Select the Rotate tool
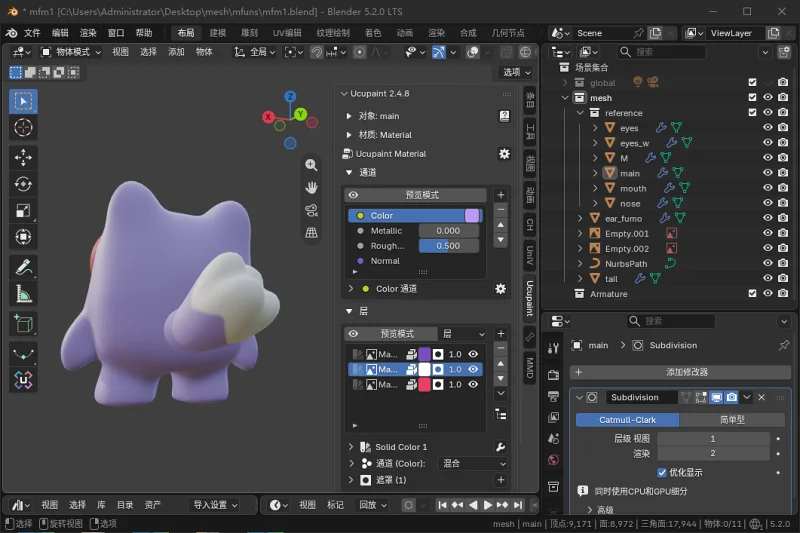 [23, 184]
